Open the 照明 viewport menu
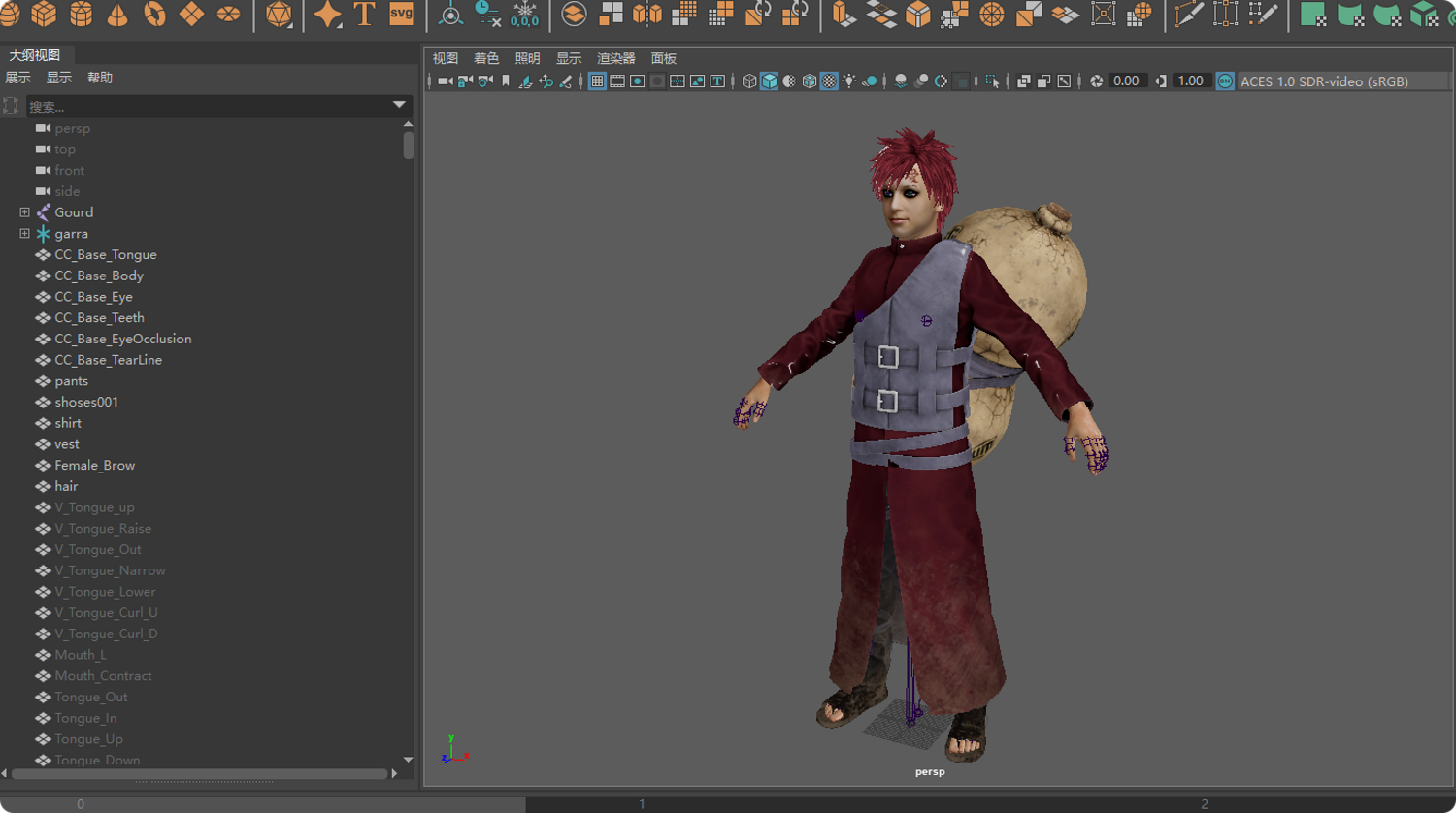1456x813 pixels. pyautogui.click(x=527, y=58)
